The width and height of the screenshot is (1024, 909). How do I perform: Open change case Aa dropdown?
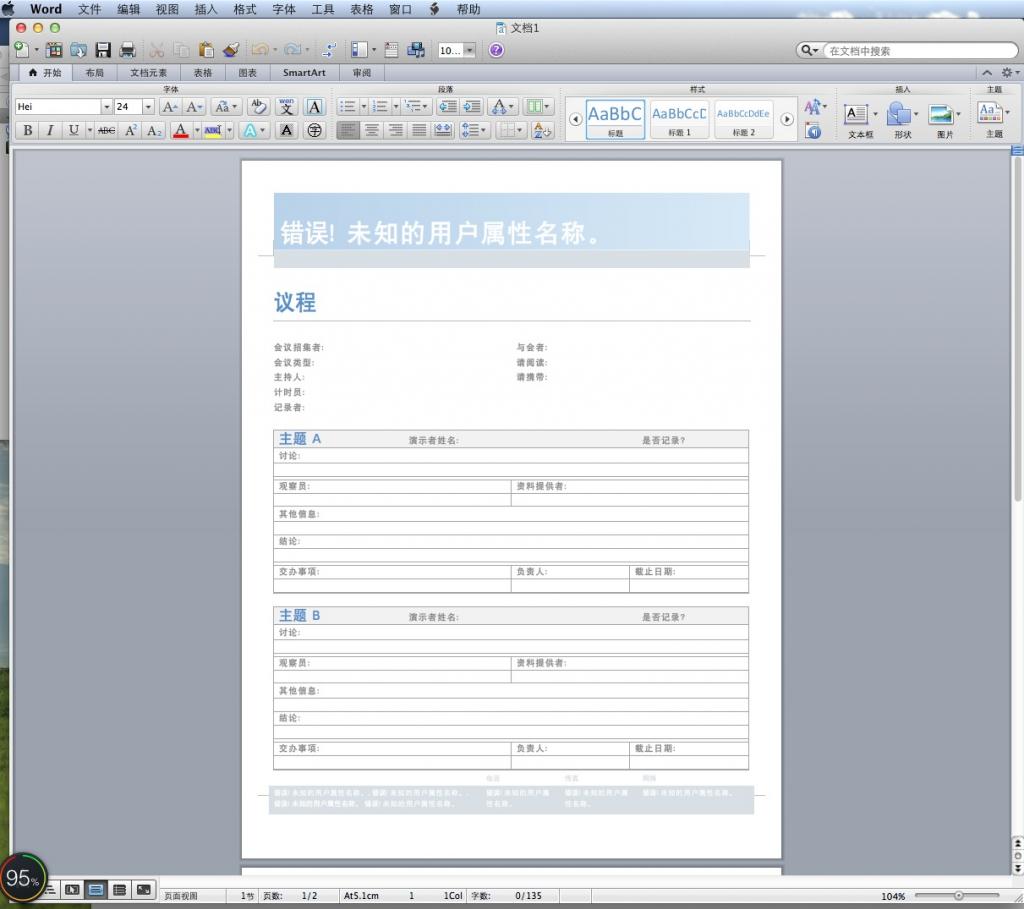pyautogui.click(x=226, y=106)
